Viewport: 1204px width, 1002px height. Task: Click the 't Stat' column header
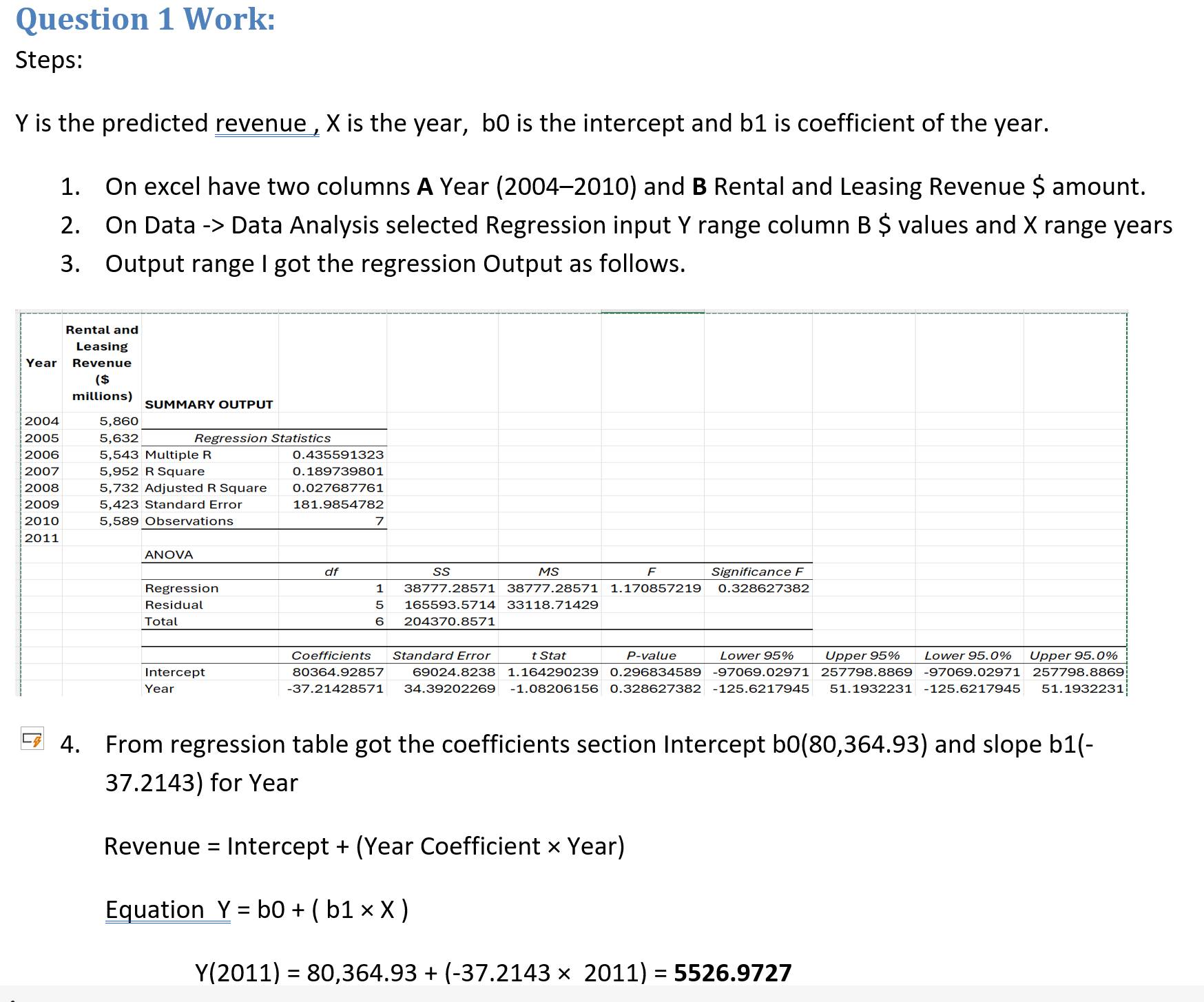click(x=549, y=656)
